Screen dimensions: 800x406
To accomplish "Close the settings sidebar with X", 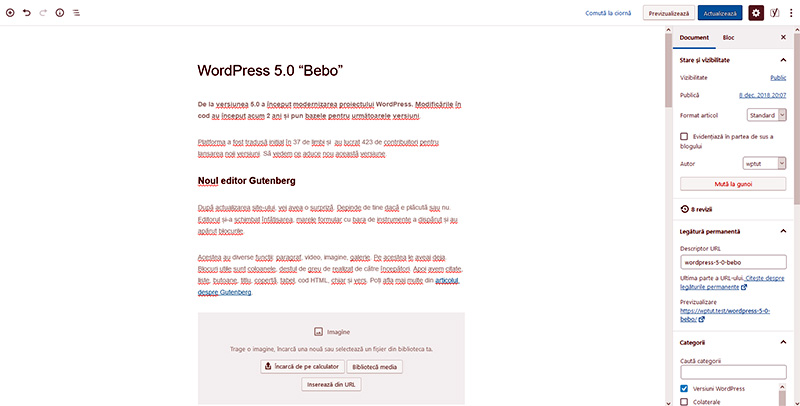I will tap(783, 37).
